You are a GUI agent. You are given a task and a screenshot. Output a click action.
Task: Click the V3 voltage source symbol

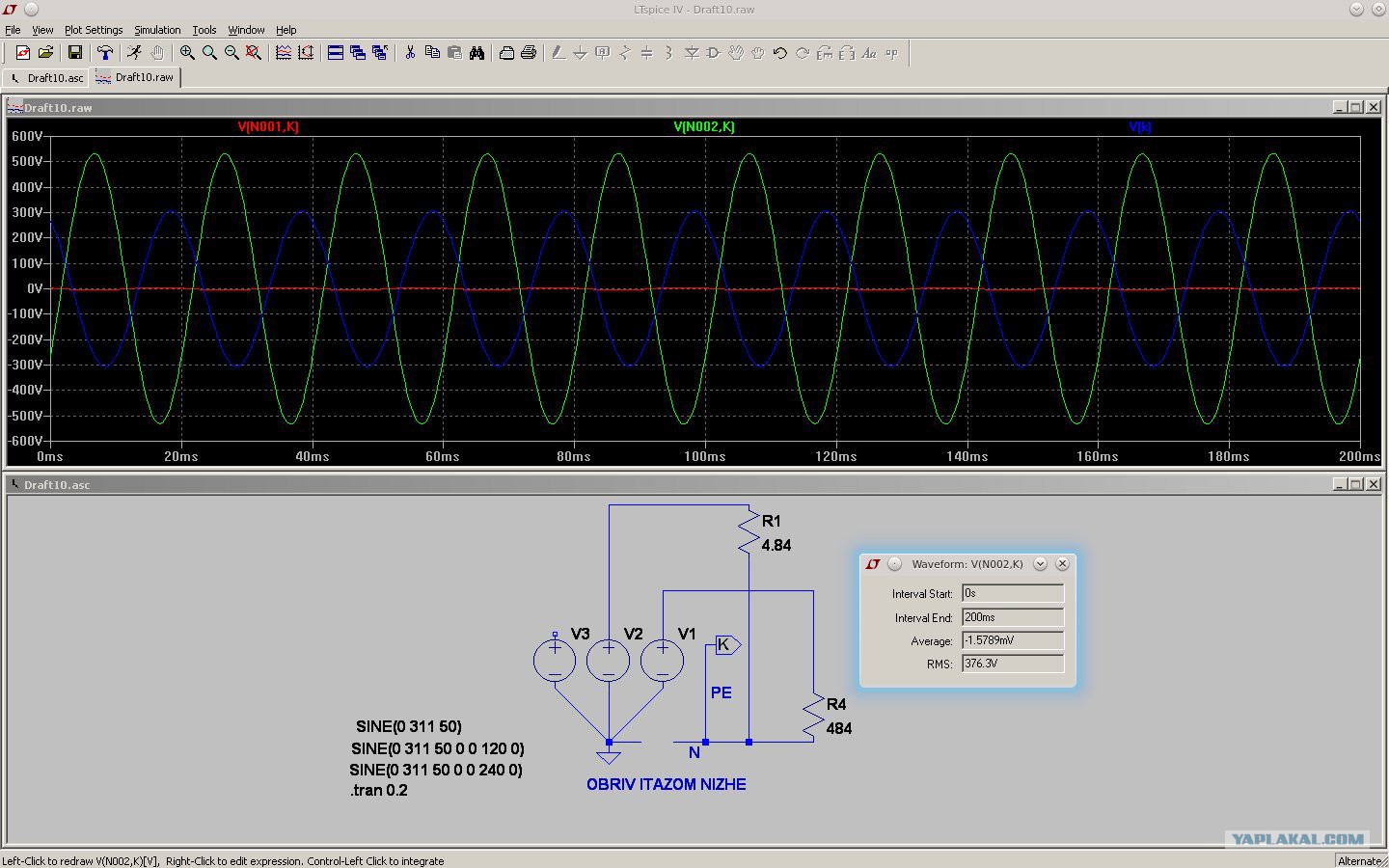(555, 660)
